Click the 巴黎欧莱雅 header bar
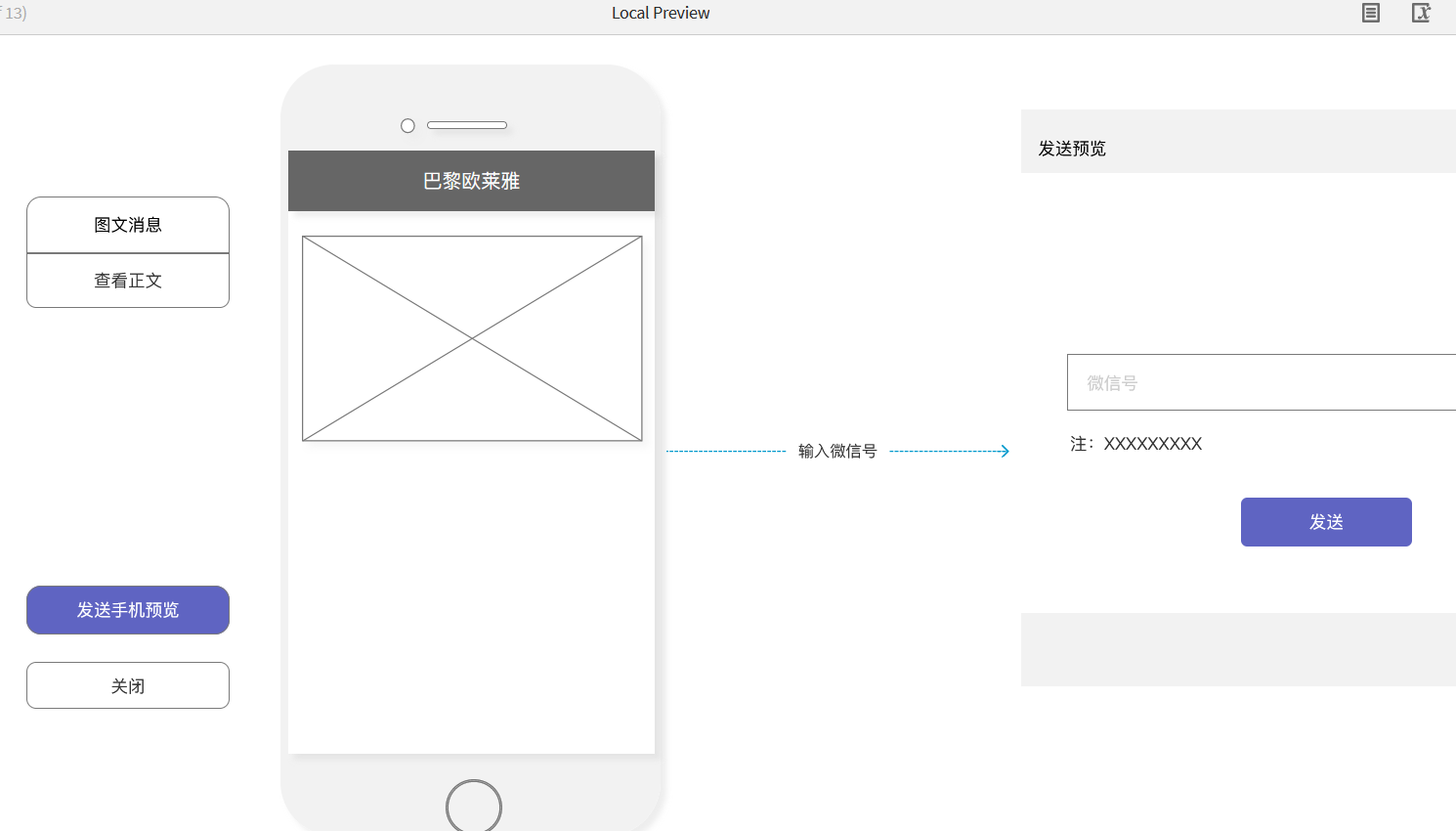Viewport: 1456px width, 831px height. [x=471, y=181]
